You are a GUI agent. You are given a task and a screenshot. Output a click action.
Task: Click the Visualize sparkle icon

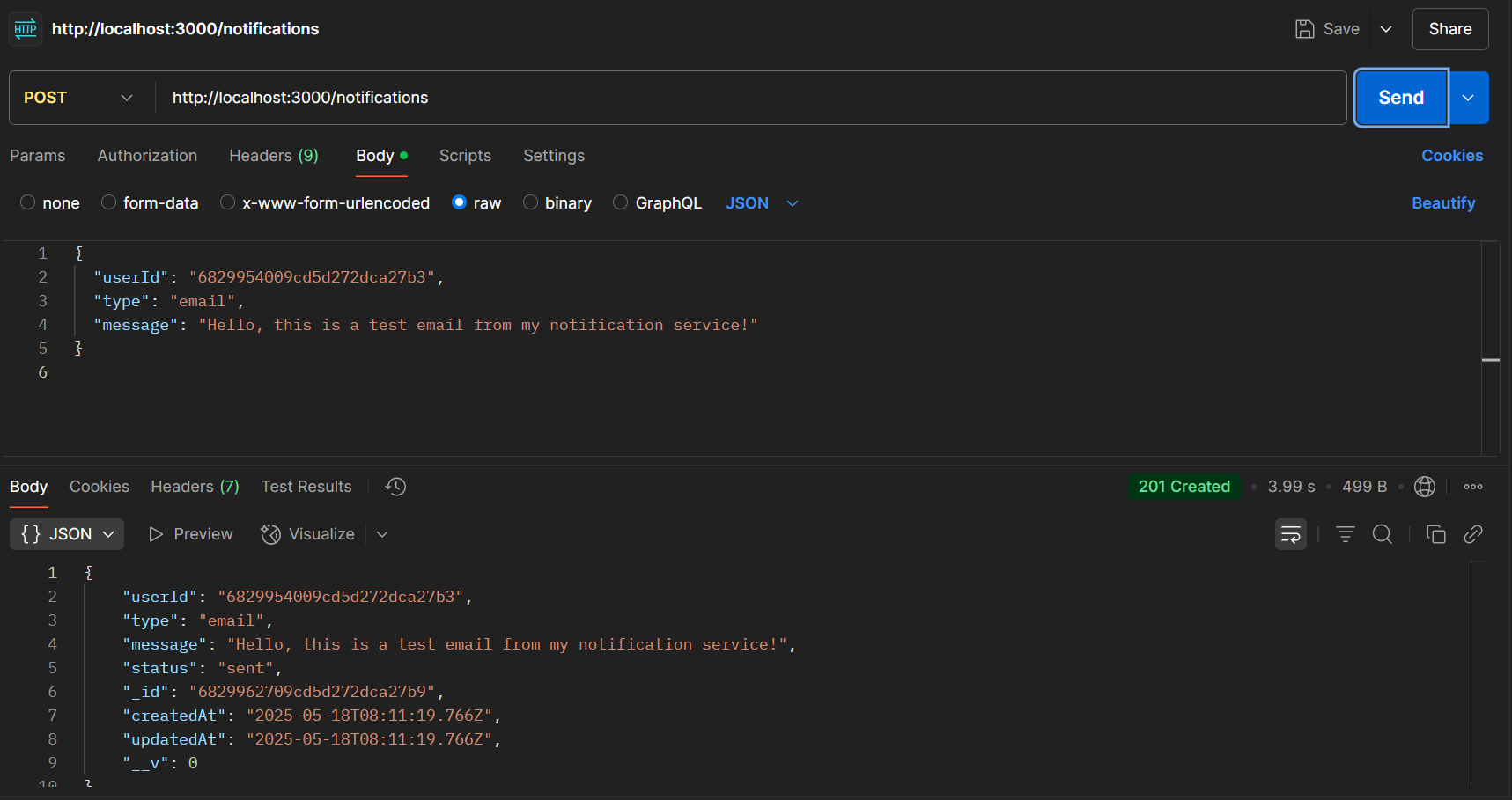[270, 534]
